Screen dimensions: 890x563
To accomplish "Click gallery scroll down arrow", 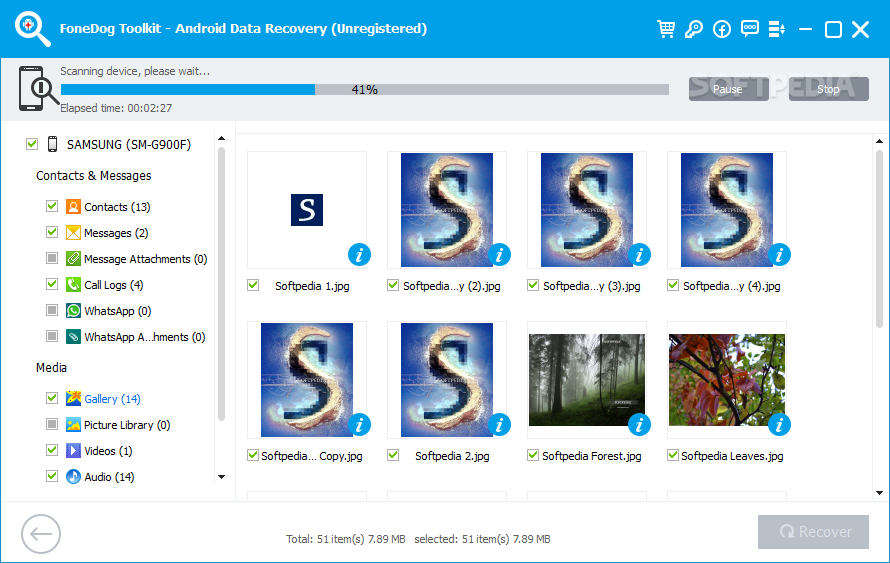I will [879, 493].
